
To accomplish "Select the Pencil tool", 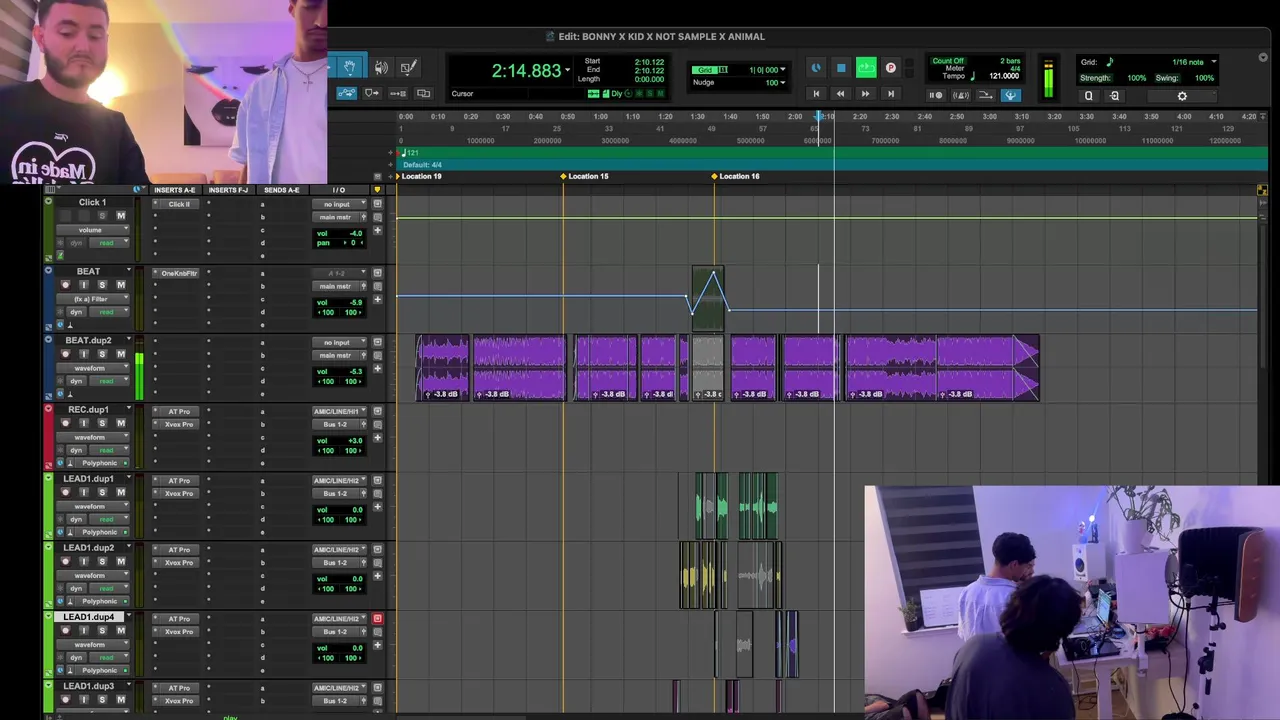I will 408,67.
